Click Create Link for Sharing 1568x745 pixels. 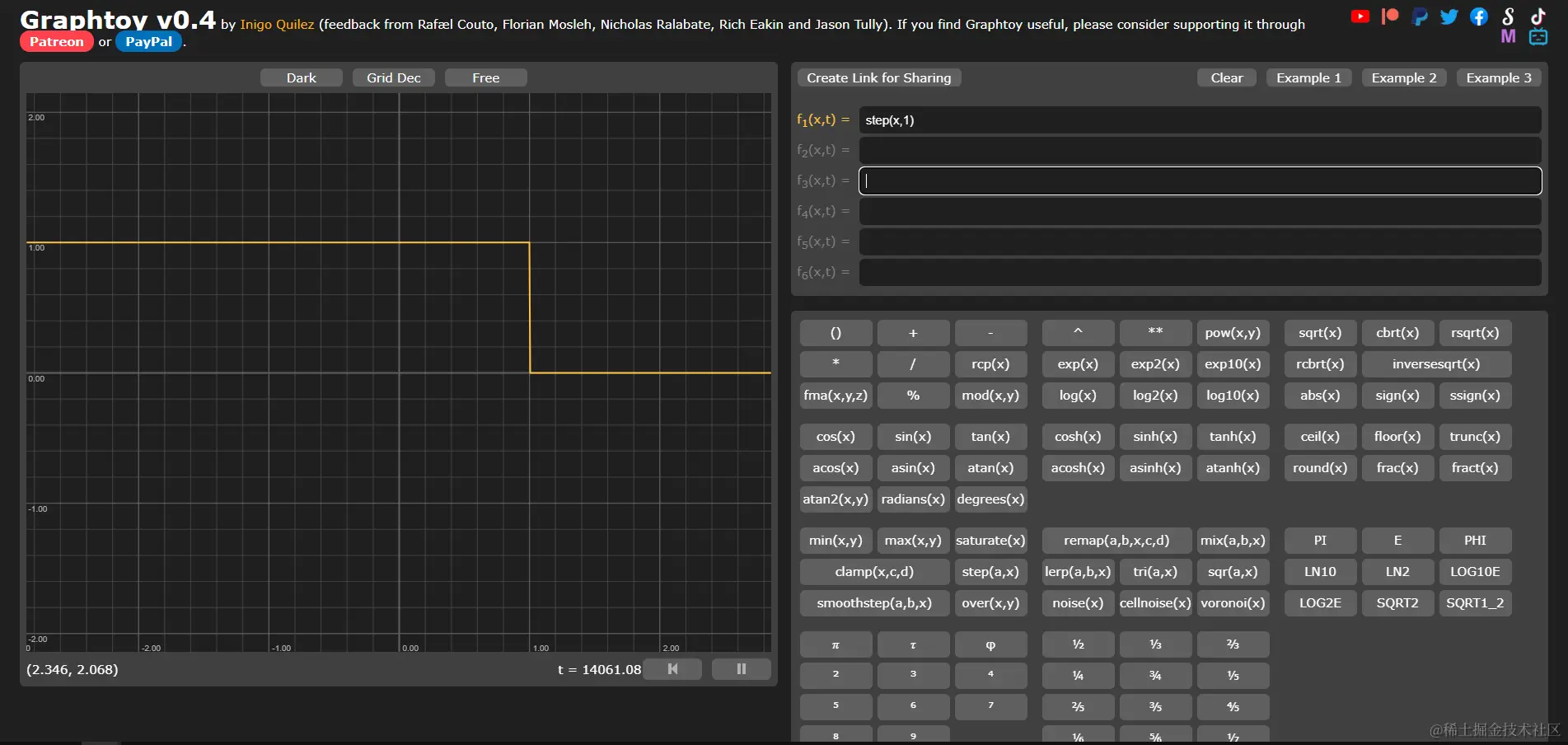878,77
